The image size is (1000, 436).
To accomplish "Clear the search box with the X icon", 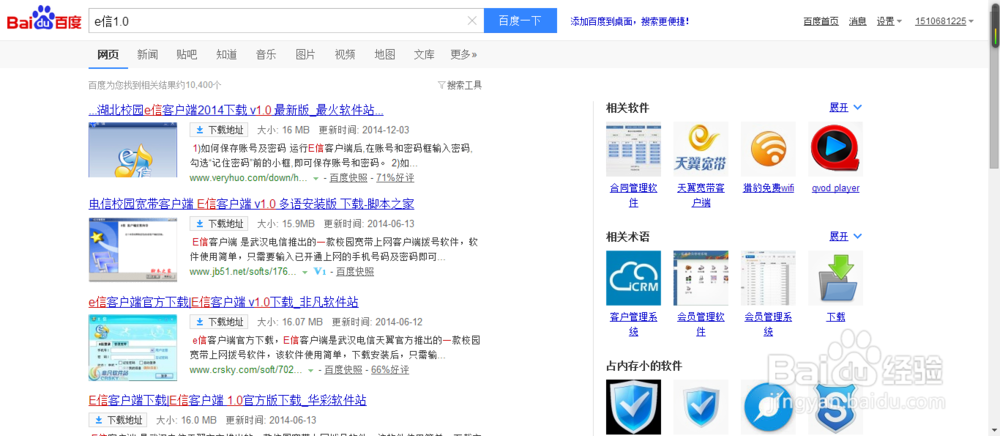I will 472,20.
